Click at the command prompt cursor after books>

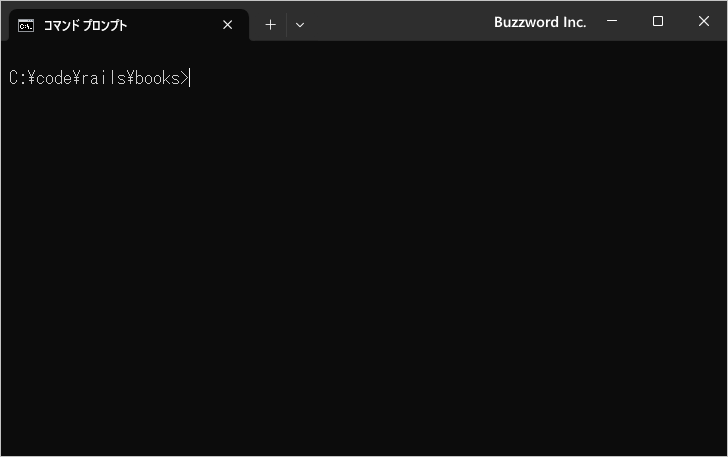190,78
